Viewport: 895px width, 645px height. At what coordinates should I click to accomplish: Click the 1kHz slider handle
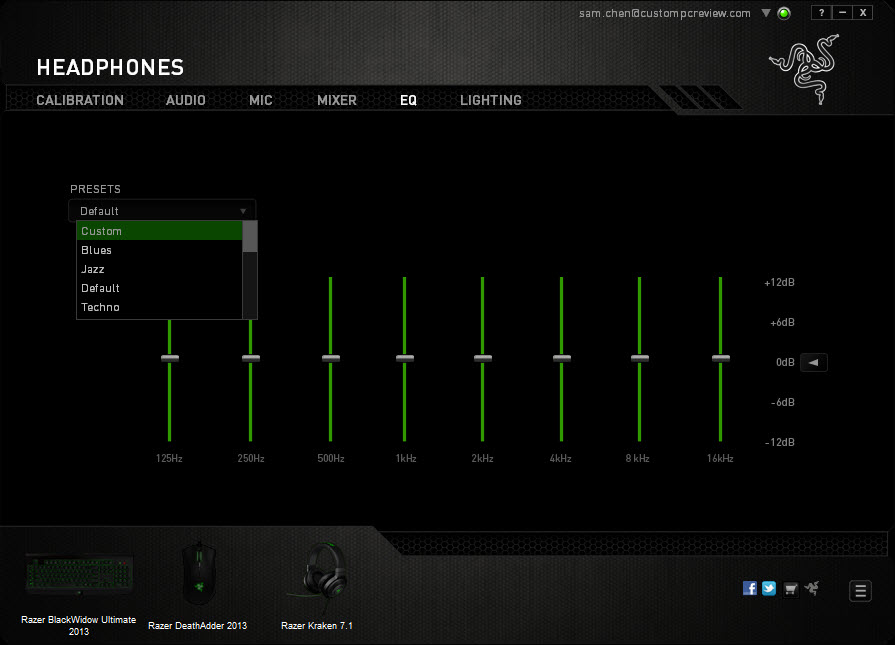pos(405,358)
